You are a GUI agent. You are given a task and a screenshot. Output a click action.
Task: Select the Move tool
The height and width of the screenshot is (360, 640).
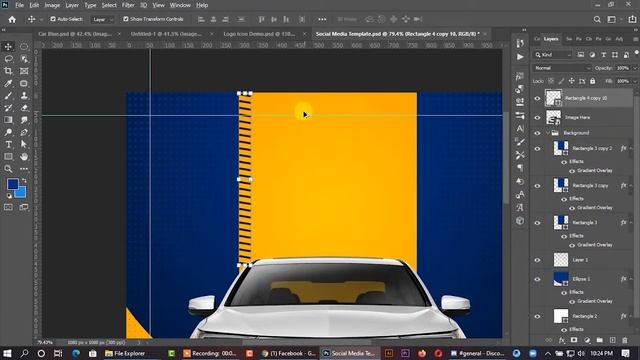click(x=8, y=47)
